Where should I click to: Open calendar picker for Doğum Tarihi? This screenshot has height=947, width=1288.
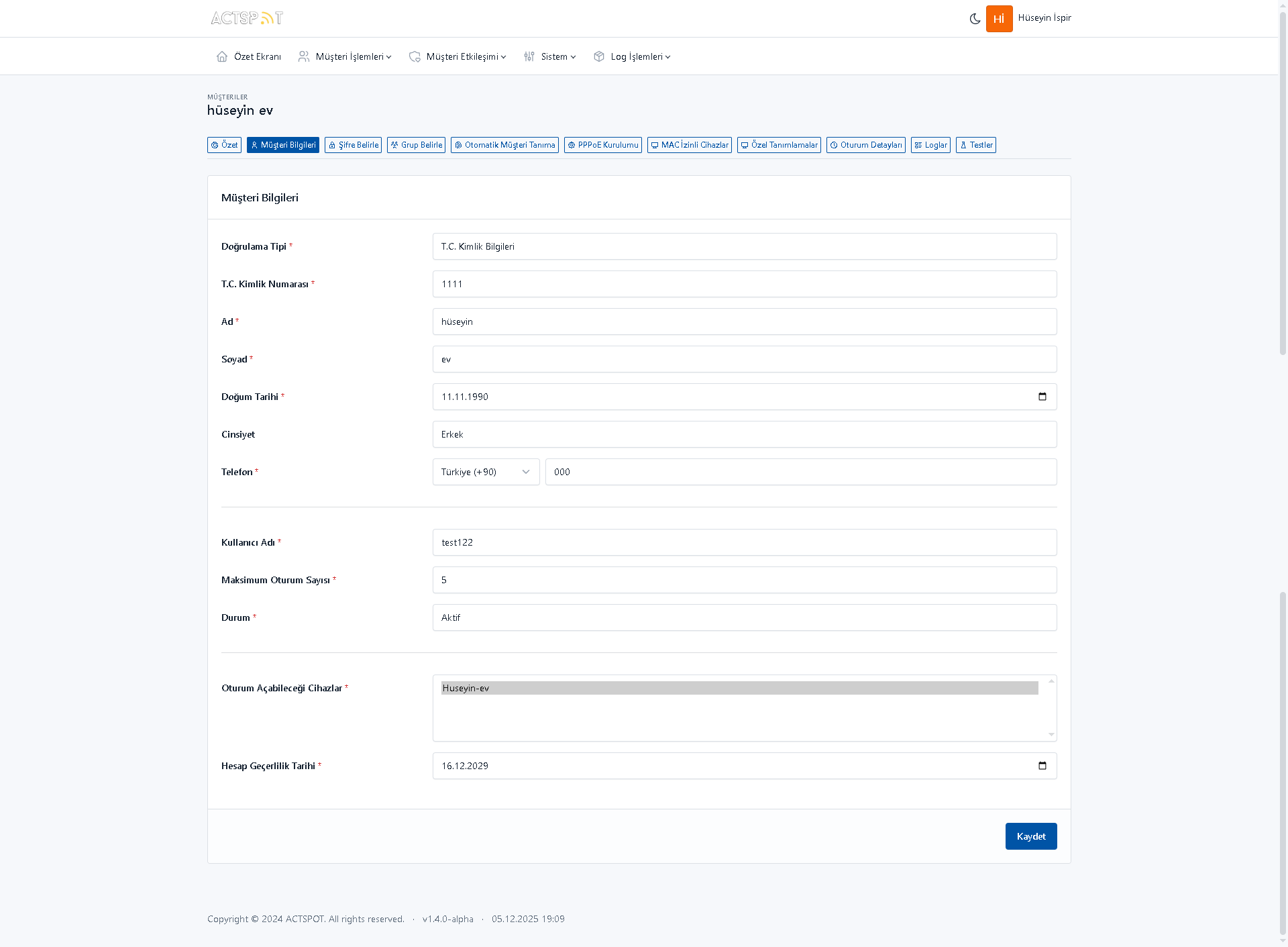point(1042,397)
